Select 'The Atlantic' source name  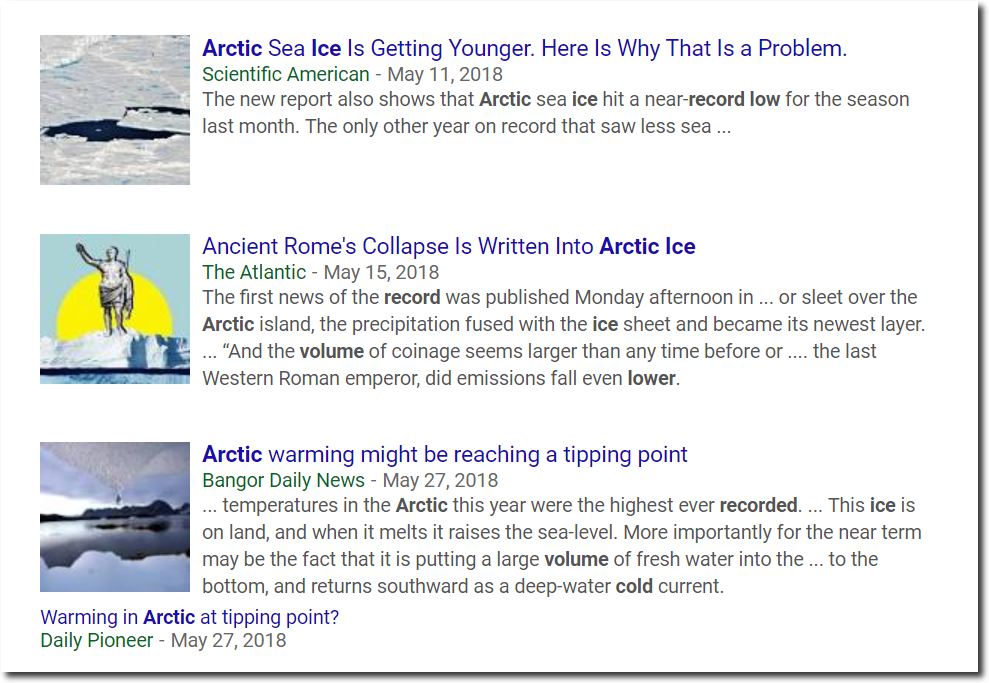pyautogui.click(x=254, y=272)
